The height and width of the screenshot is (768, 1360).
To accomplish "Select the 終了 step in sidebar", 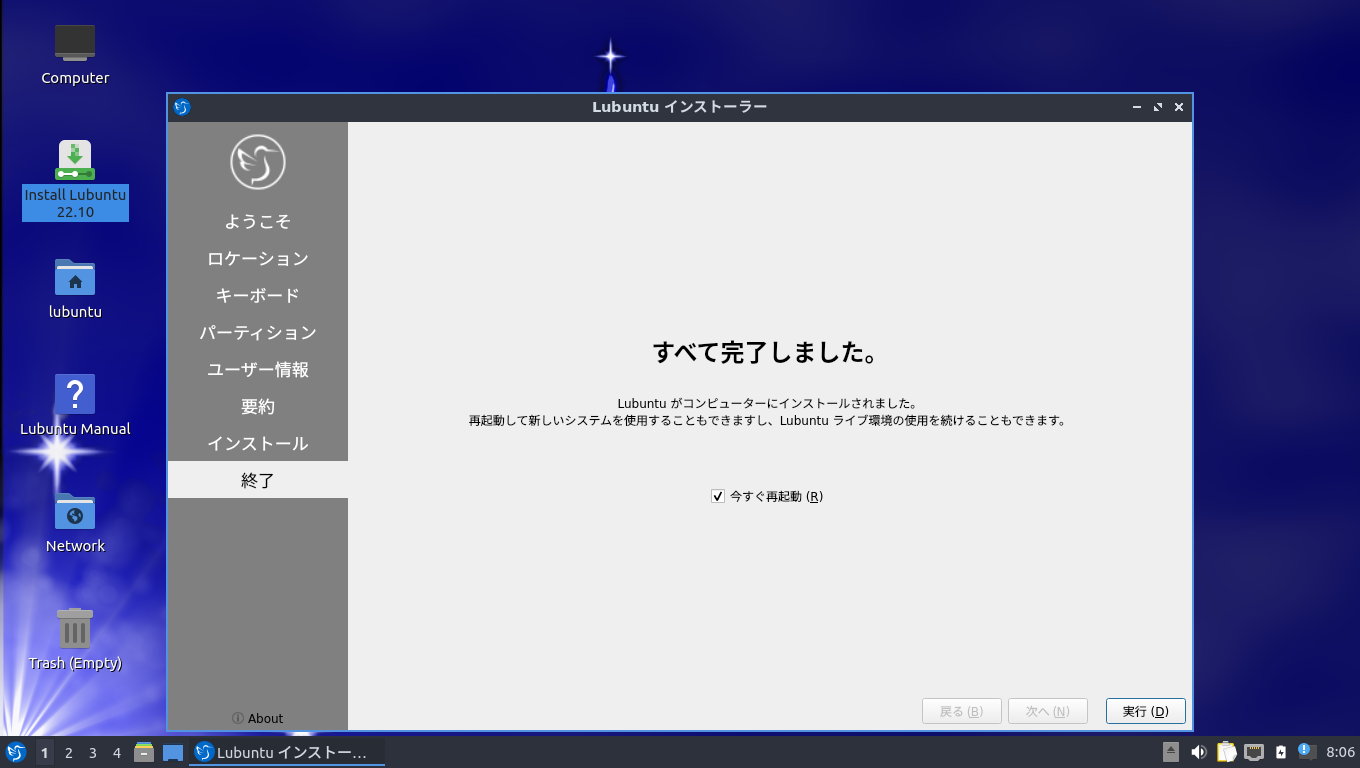I will point(258,480).
